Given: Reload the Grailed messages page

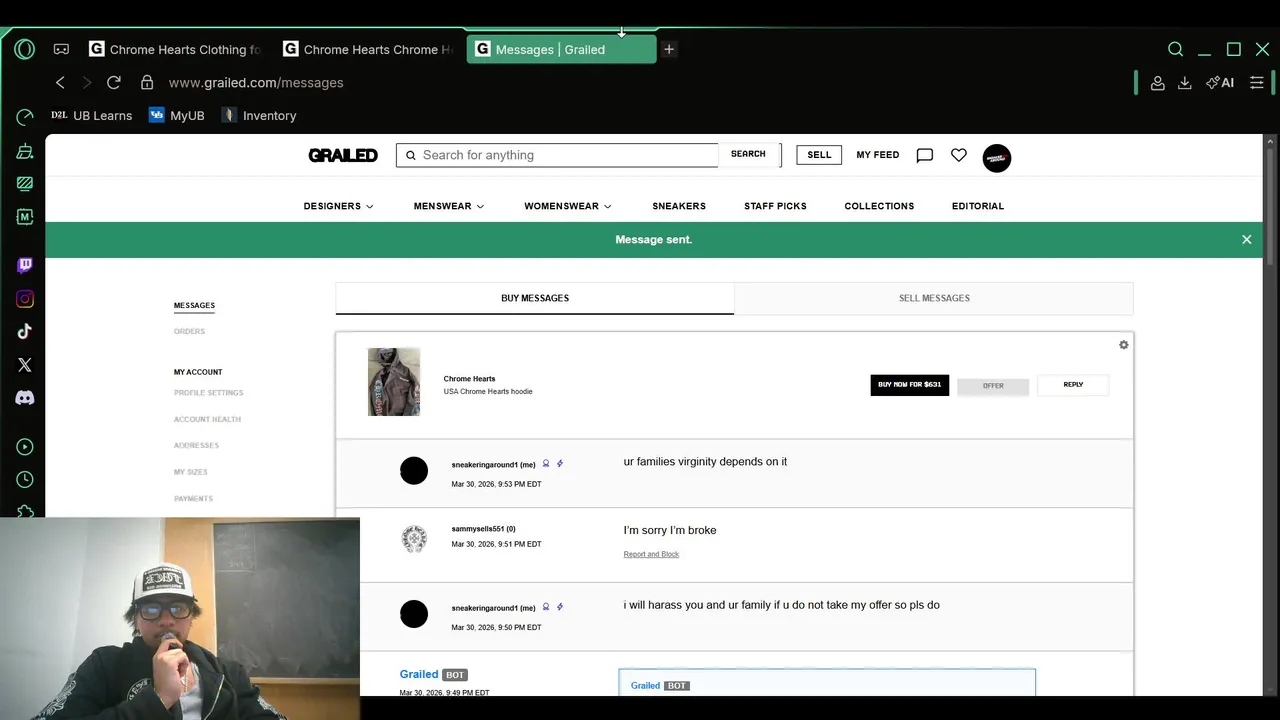Looking at the screenshot, I should point(113,83).
